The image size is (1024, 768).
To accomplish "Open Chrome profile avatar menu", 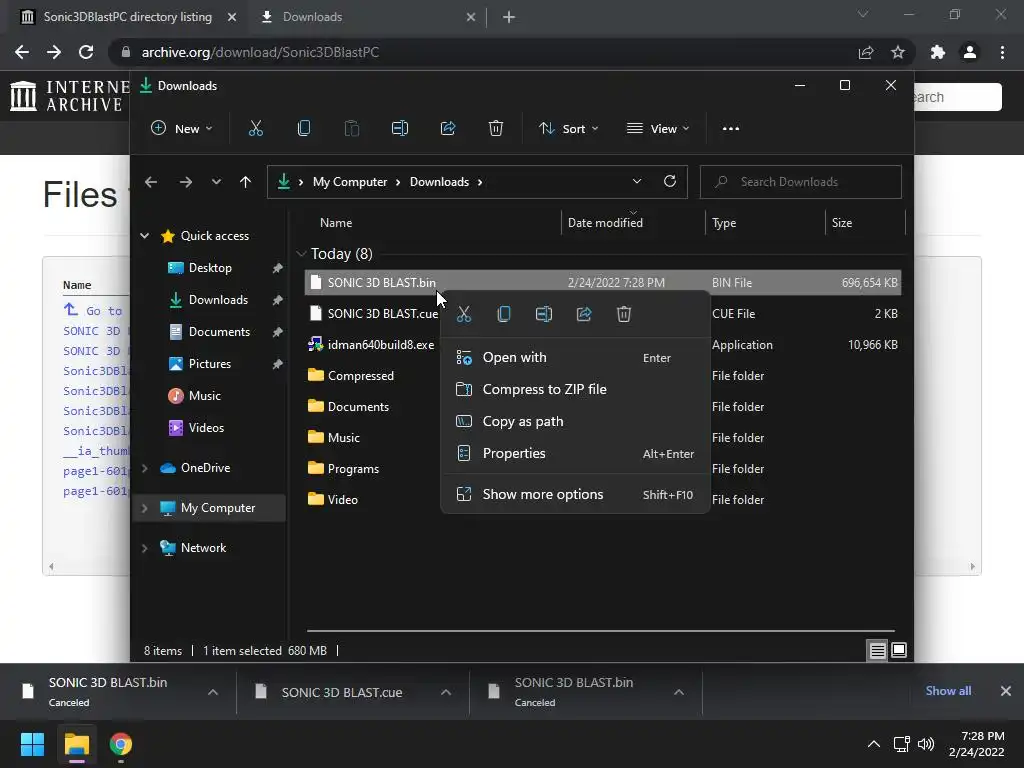I will [x=970, y=52].
